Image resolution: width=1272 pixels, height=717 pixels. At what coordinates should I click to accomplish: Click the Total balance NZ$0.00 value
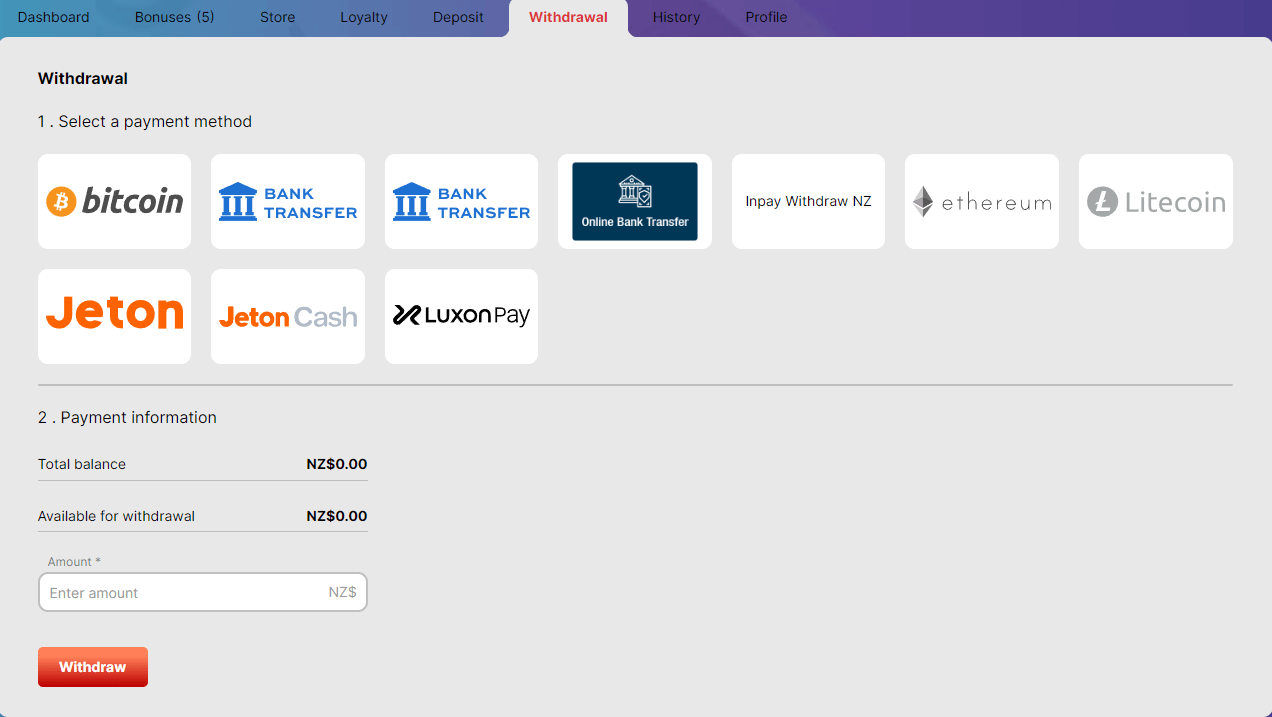[x=337, y=464]
